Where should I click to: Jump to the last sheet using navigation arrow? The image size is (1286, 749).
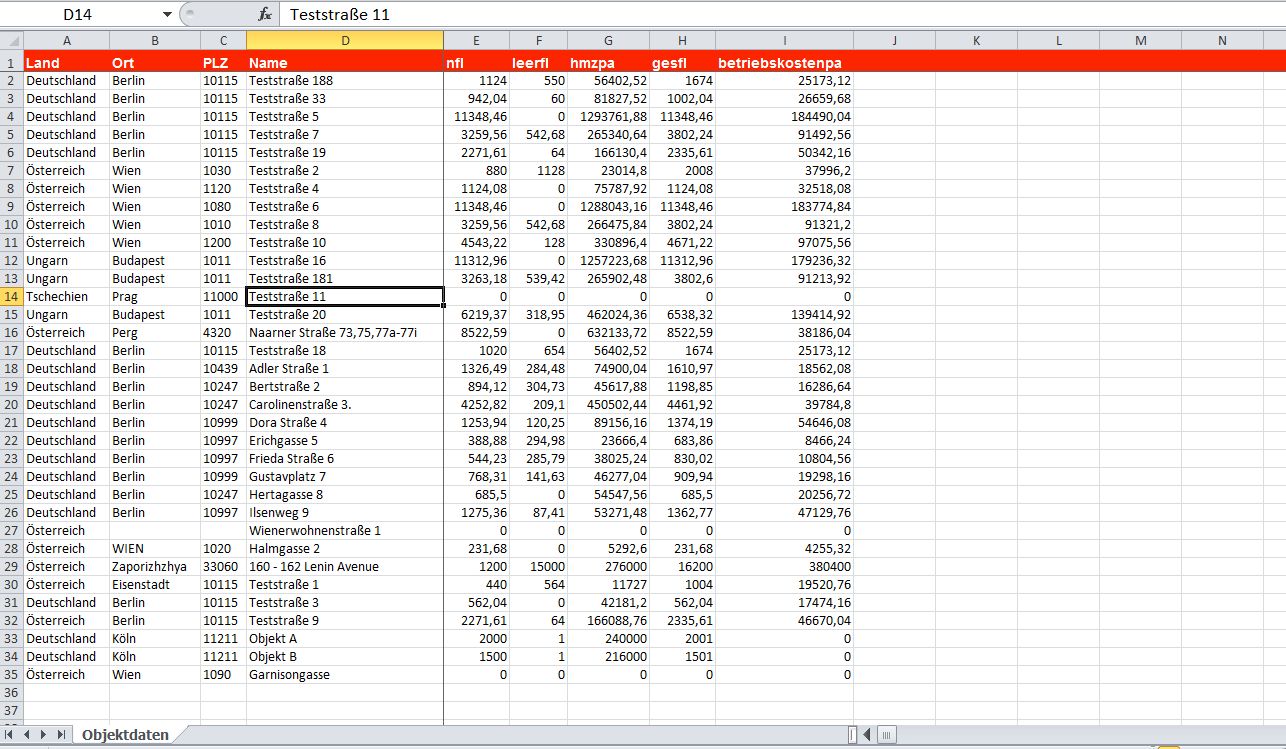[x=62, y=735]
